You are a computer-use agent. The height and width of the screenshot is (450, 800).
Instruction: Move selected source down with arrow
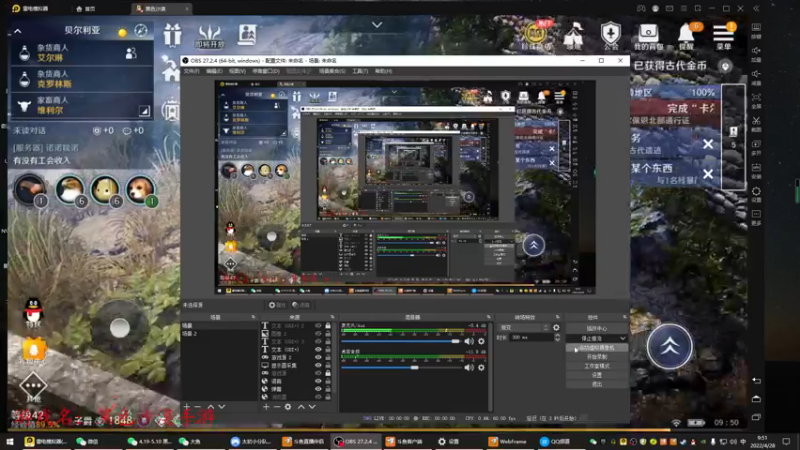click(312, 407)
